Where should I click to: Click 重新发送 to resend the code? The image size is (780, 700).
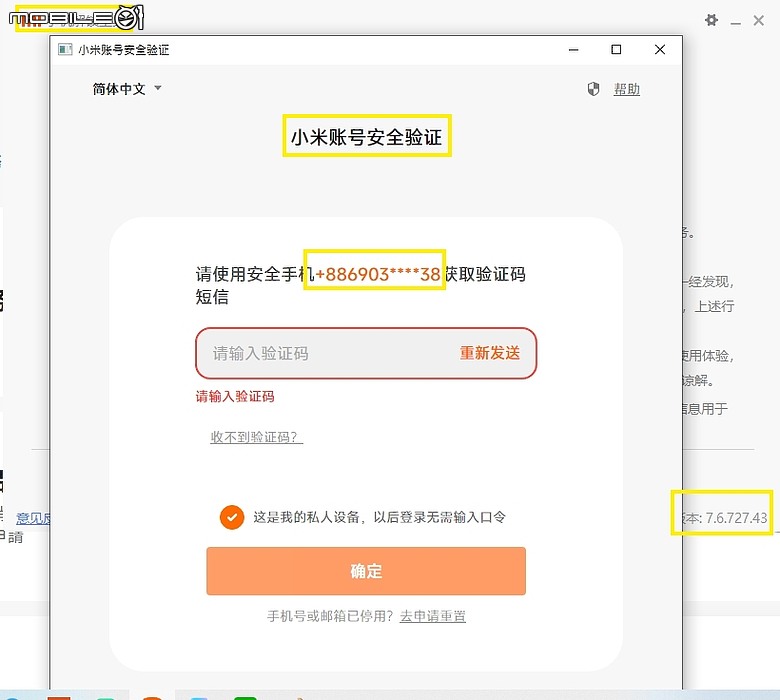(x=489, y=353)
